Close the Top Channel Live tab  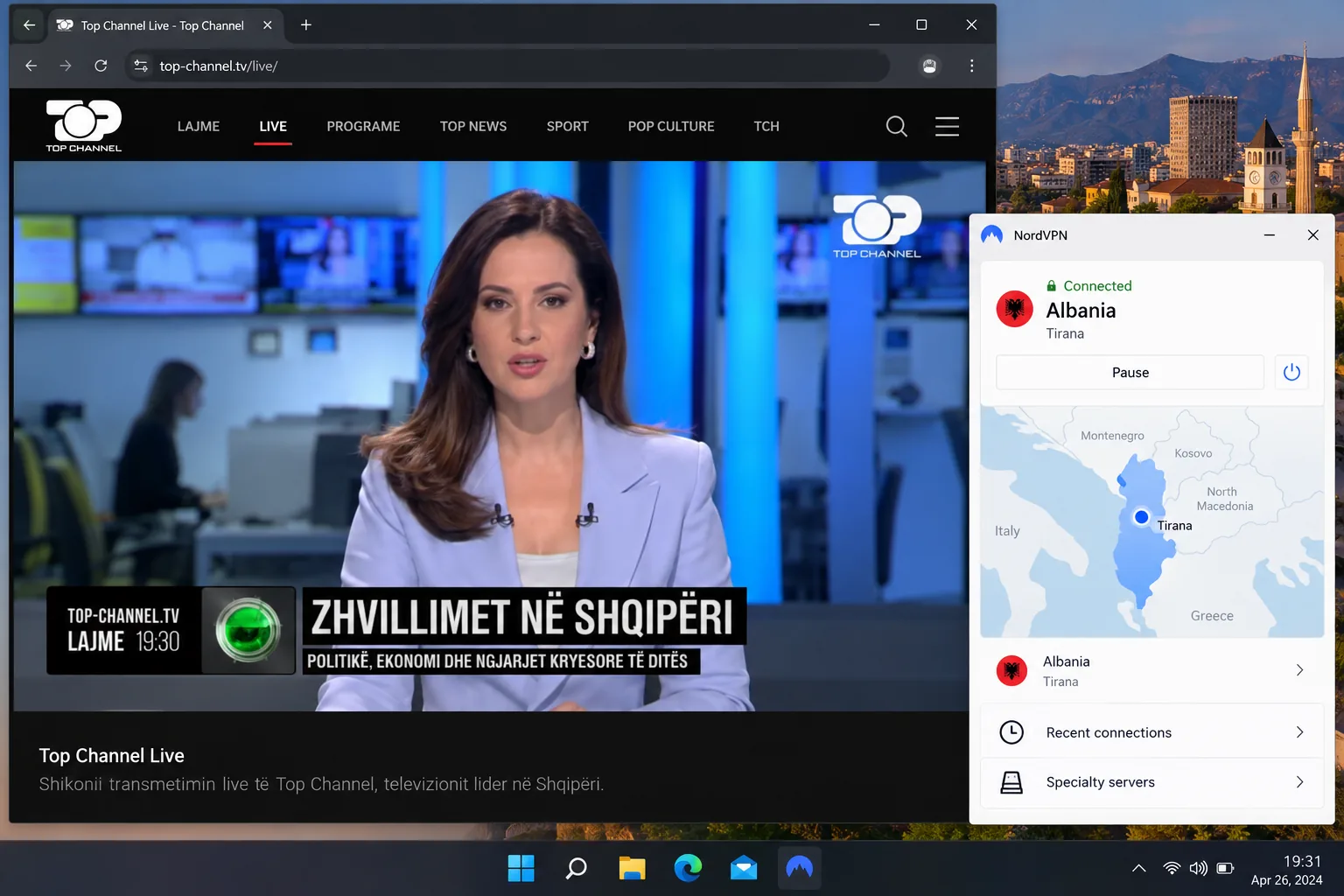pos(268,25)
